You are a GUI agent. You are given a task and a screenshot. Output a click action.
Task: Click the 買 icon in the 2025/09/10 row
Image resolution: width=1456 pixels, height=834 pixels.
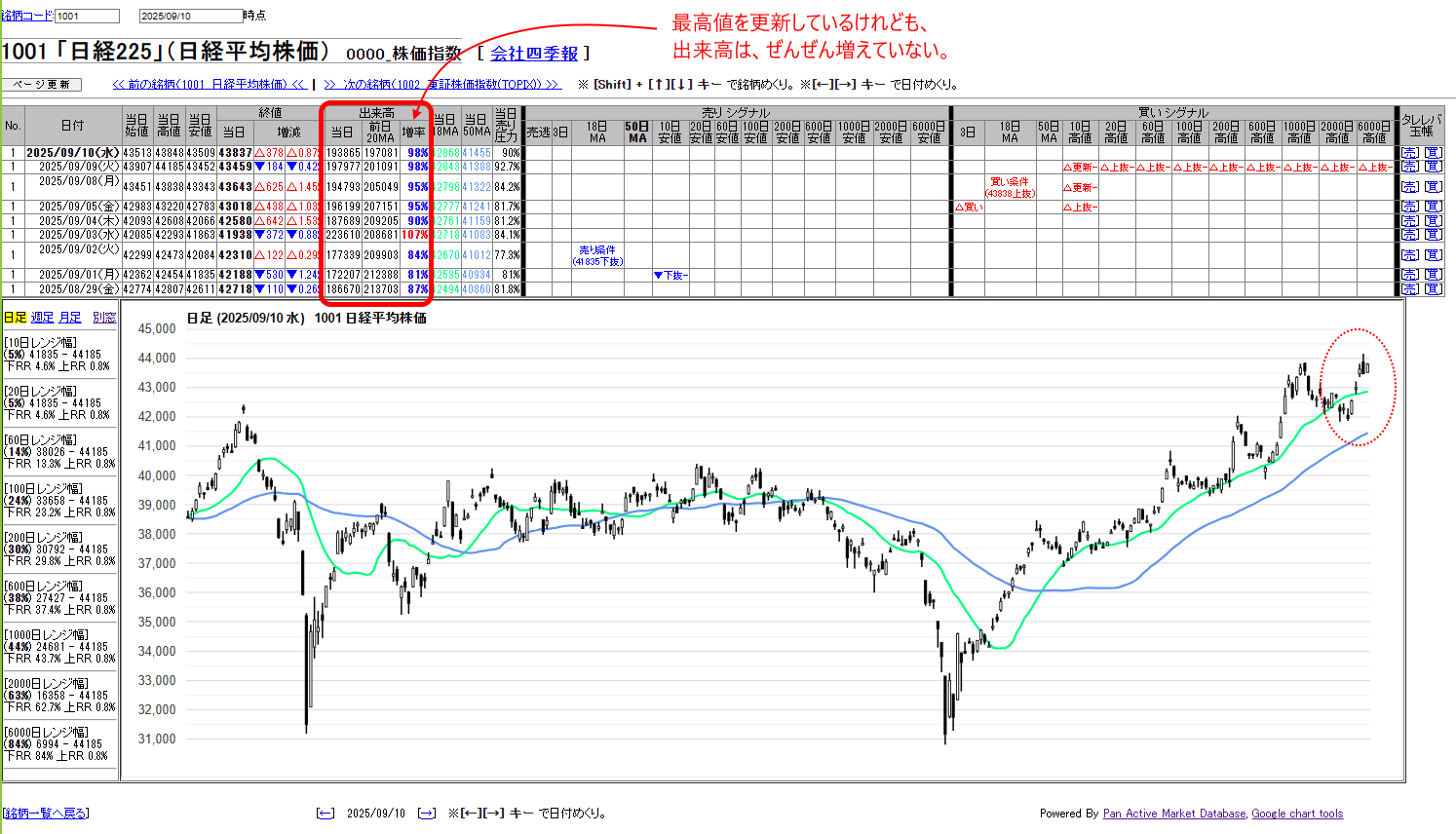[x=1432, y=153]
